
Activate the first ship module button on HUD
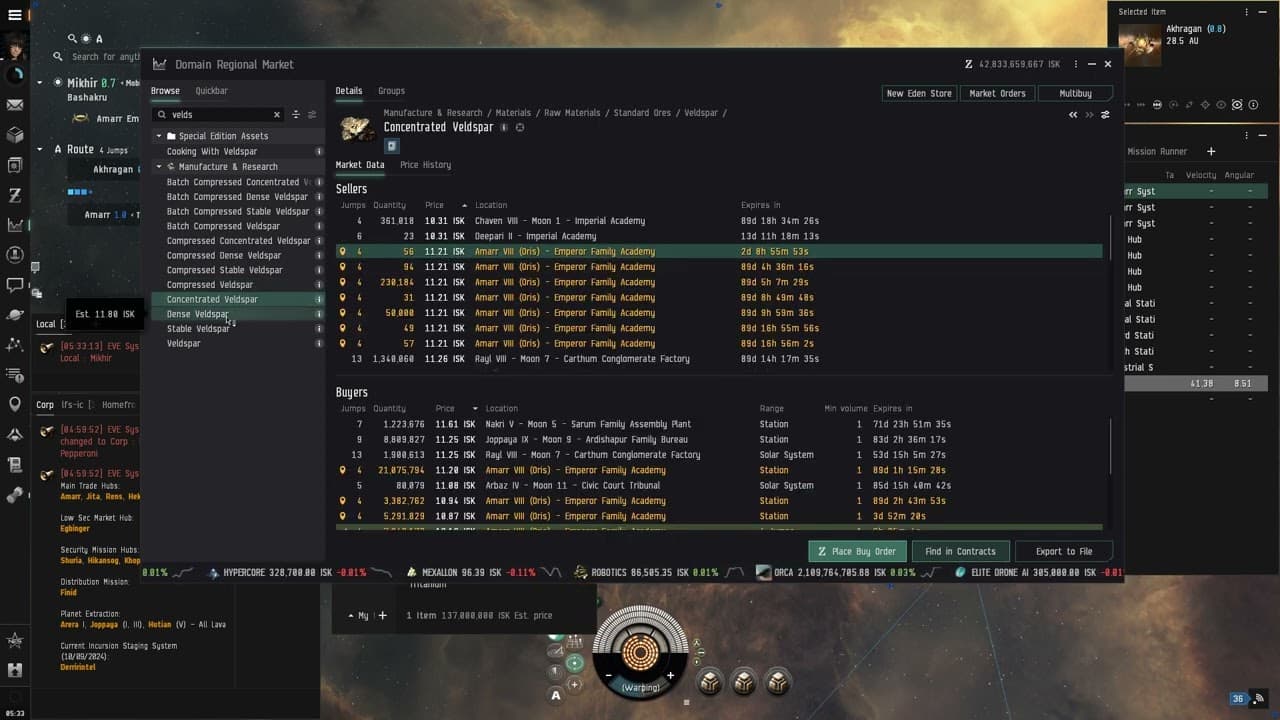(x=710, y=682)
